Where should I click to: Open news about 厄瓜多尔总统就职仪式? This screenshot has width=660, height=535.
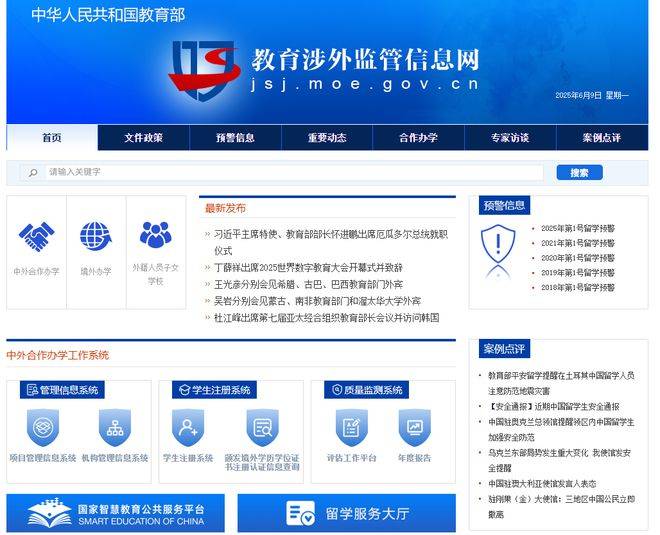(331, 242)
